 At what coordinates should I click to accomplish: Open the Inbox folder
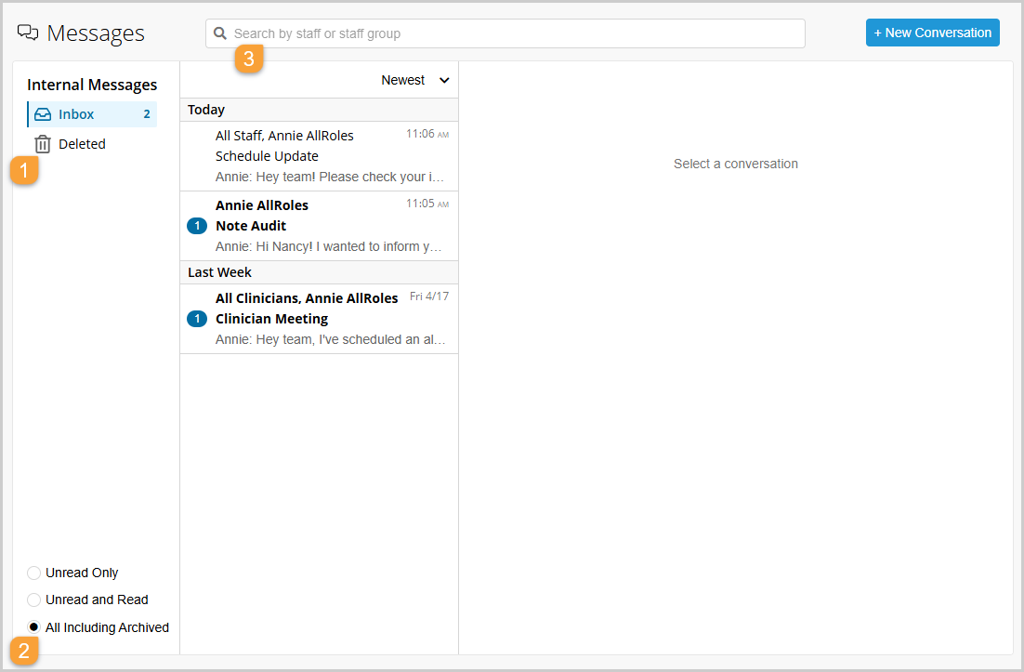[92, 114]
